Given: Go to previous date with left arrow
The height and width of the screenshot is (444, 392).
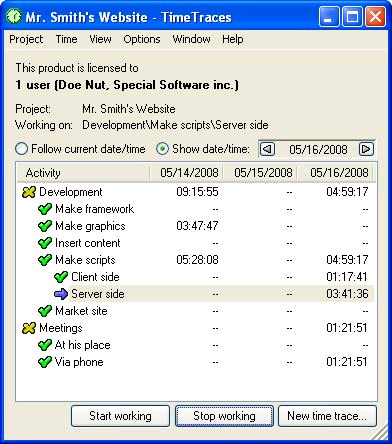Looking at the screenshot, I should pos(267,149).
